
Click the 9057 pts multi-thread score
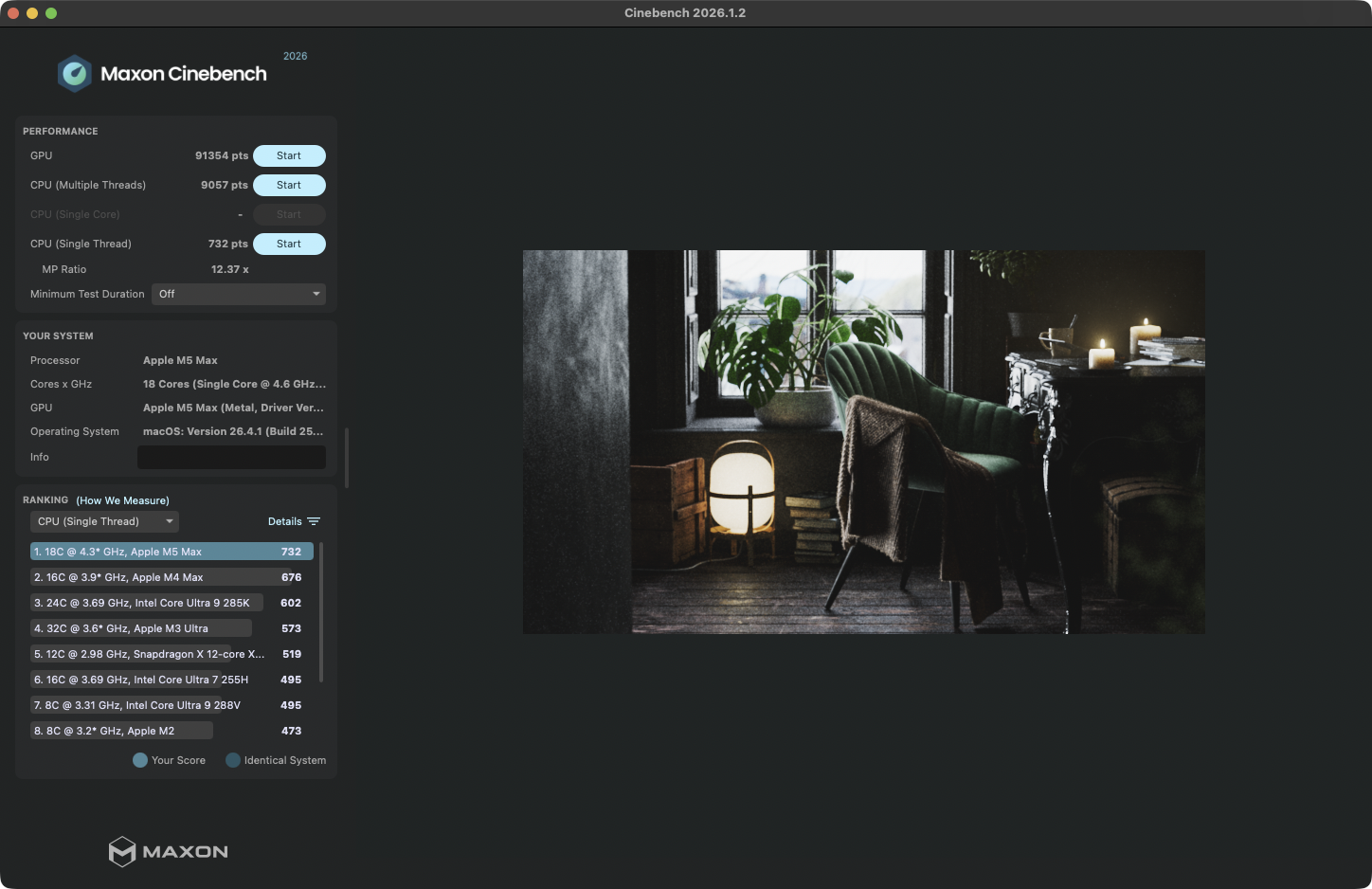pyautogui.click(x=225, y=185)
